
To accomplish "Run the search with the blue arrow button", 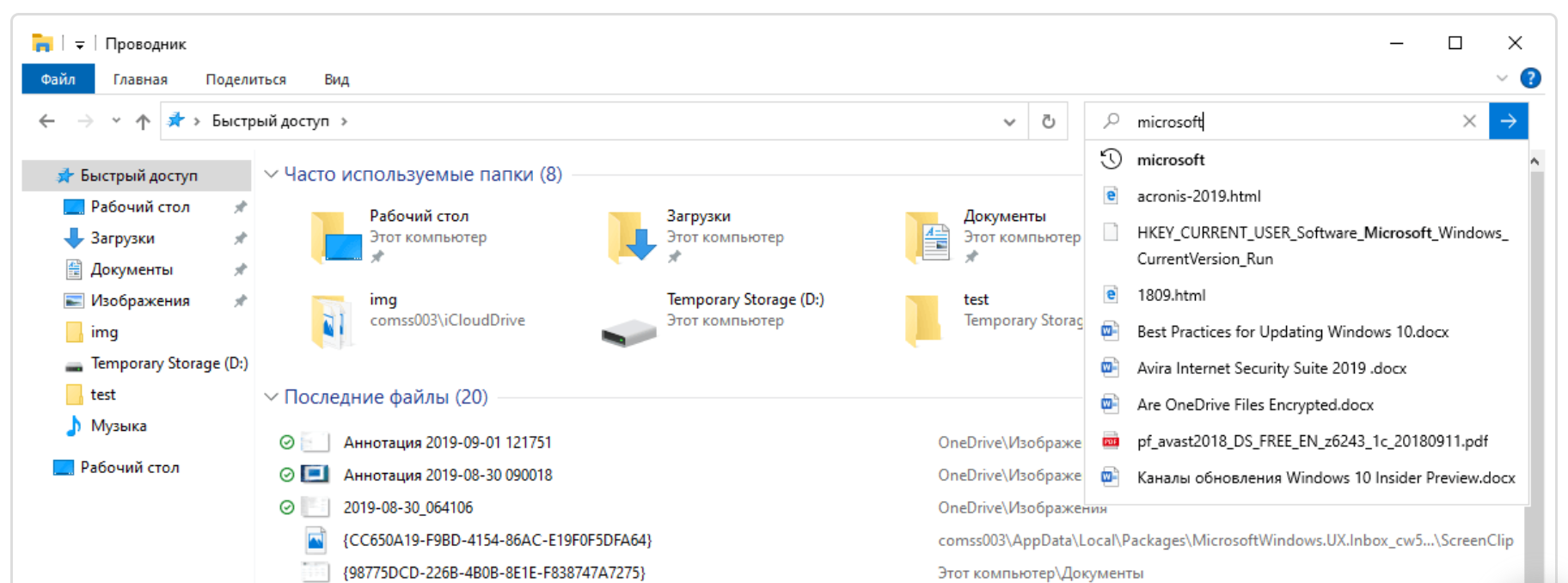I will 1509,121.
